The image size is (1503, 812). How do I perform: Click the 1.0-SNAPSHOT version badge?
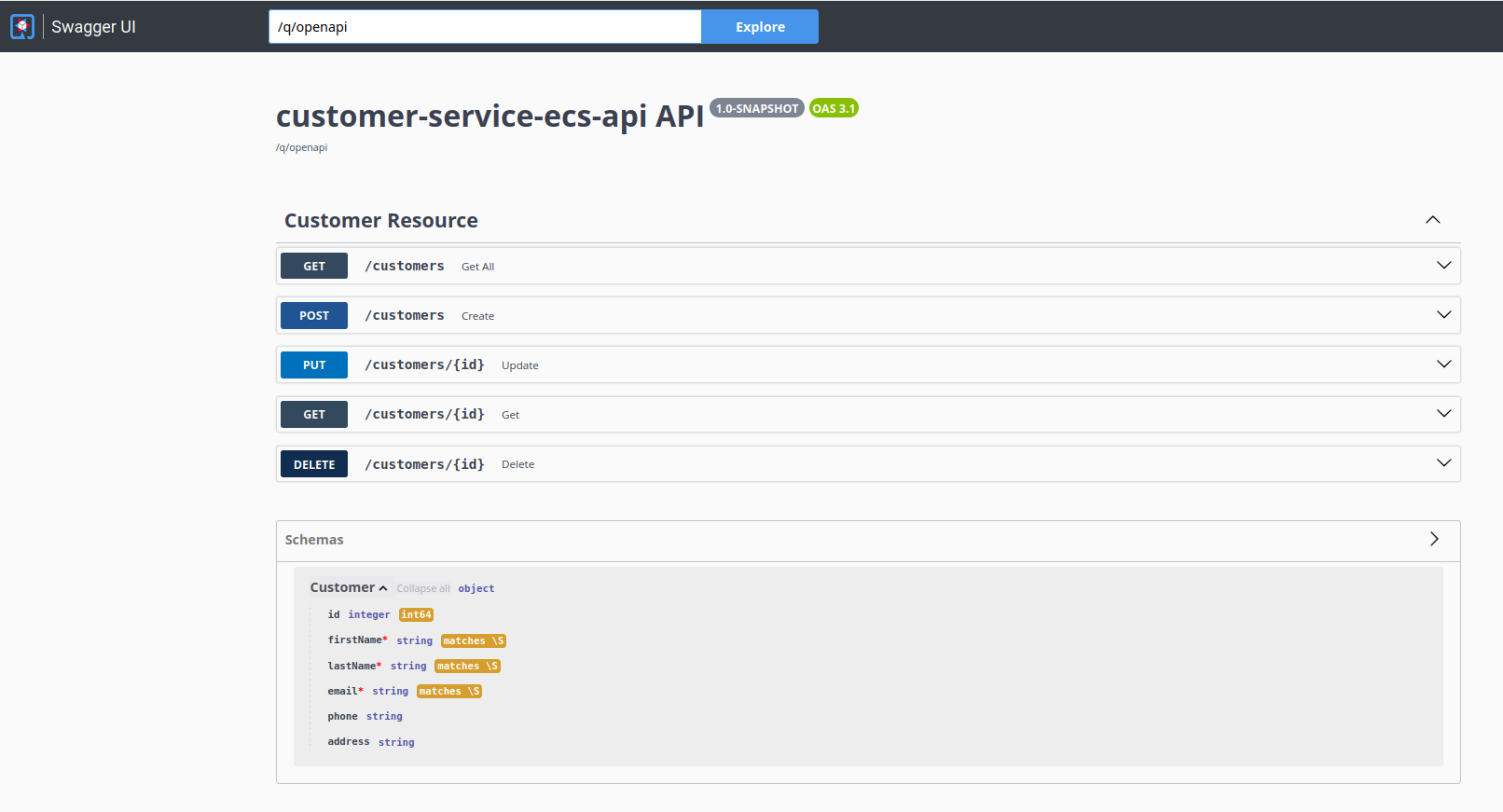(756, 108)
